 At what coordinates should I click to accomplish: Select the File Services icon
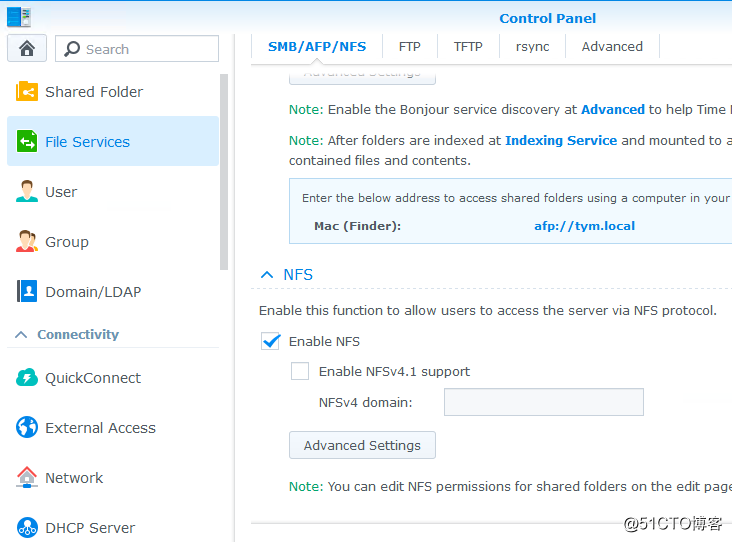[27, 141]
